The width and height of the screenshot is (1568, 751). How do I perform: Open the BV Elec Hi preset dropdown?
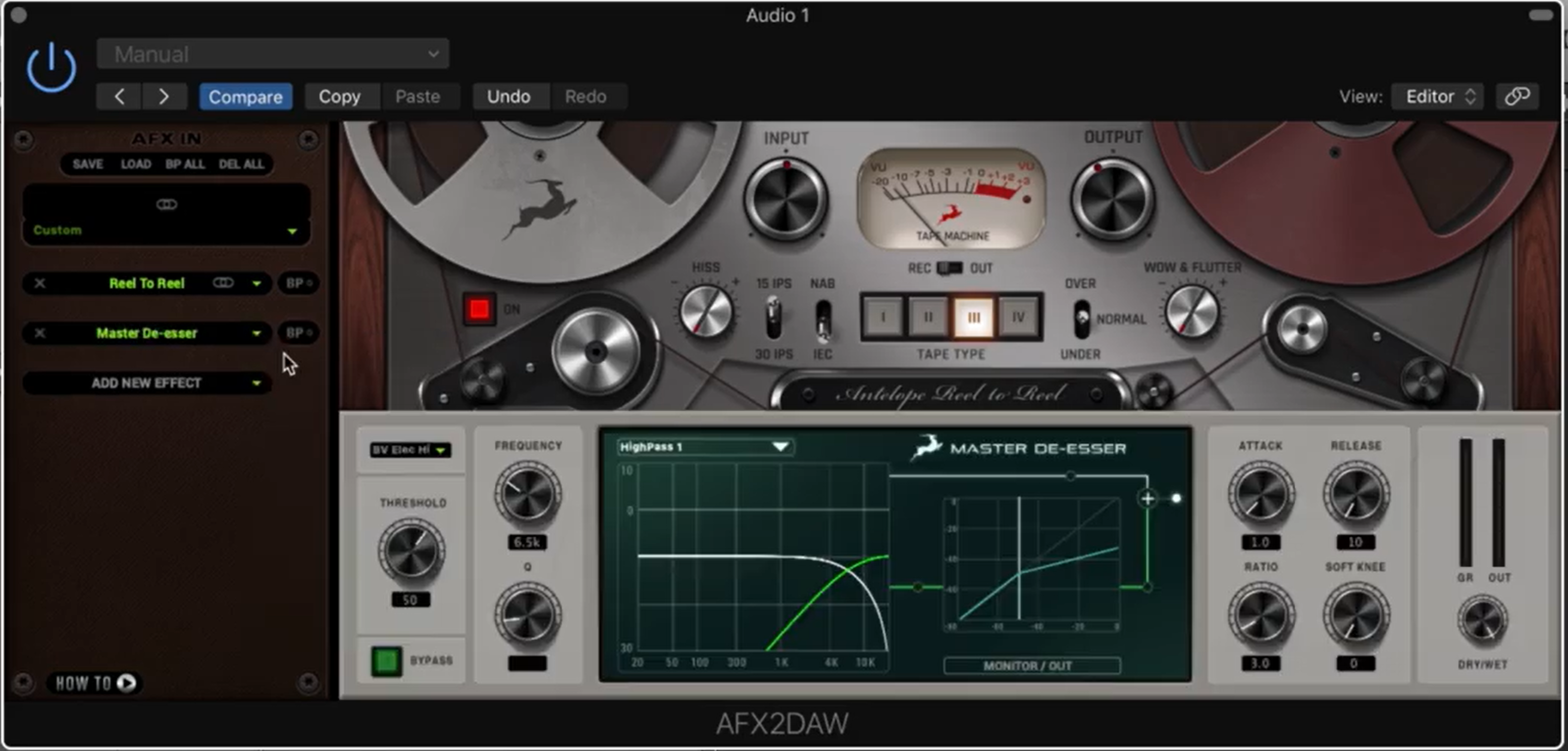coord(409,450)
